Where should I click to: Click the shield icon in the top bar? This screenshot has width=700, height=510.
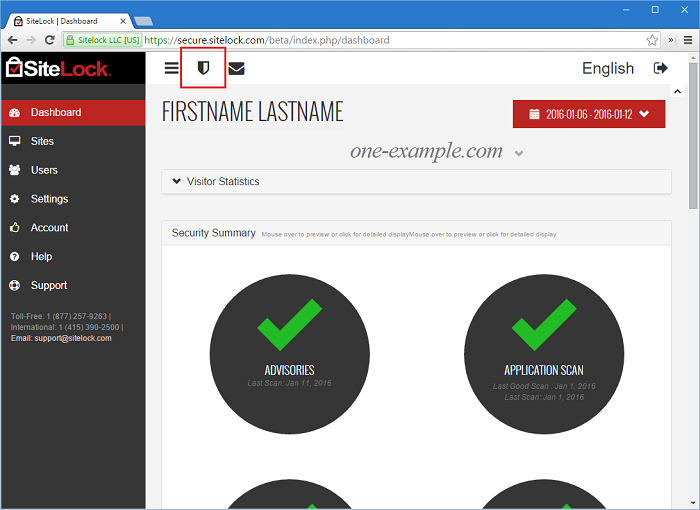coord(203,68)
